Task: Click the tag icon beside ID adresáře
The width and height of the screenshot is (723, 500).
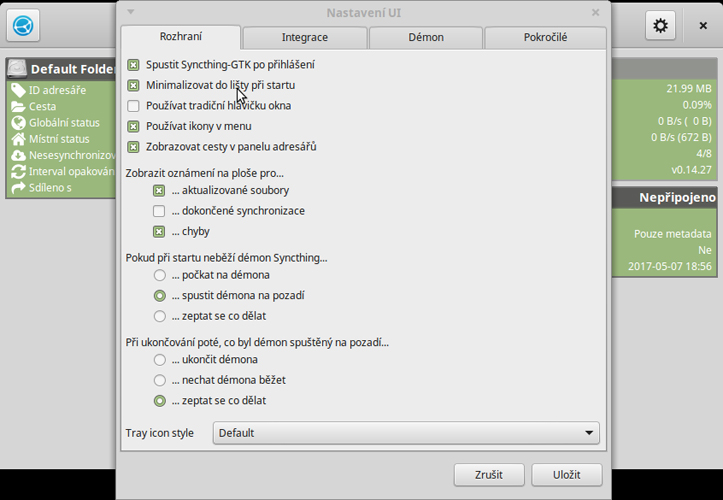Action: point(18,90)
